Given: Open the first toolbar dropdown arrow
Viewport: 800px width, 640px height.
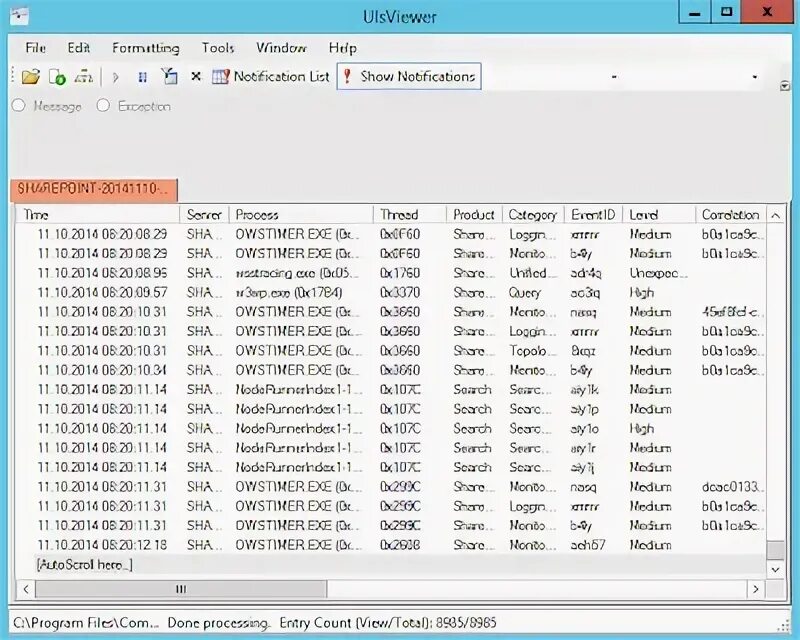Looking at the screenshot, I should [x=614, y=77].
